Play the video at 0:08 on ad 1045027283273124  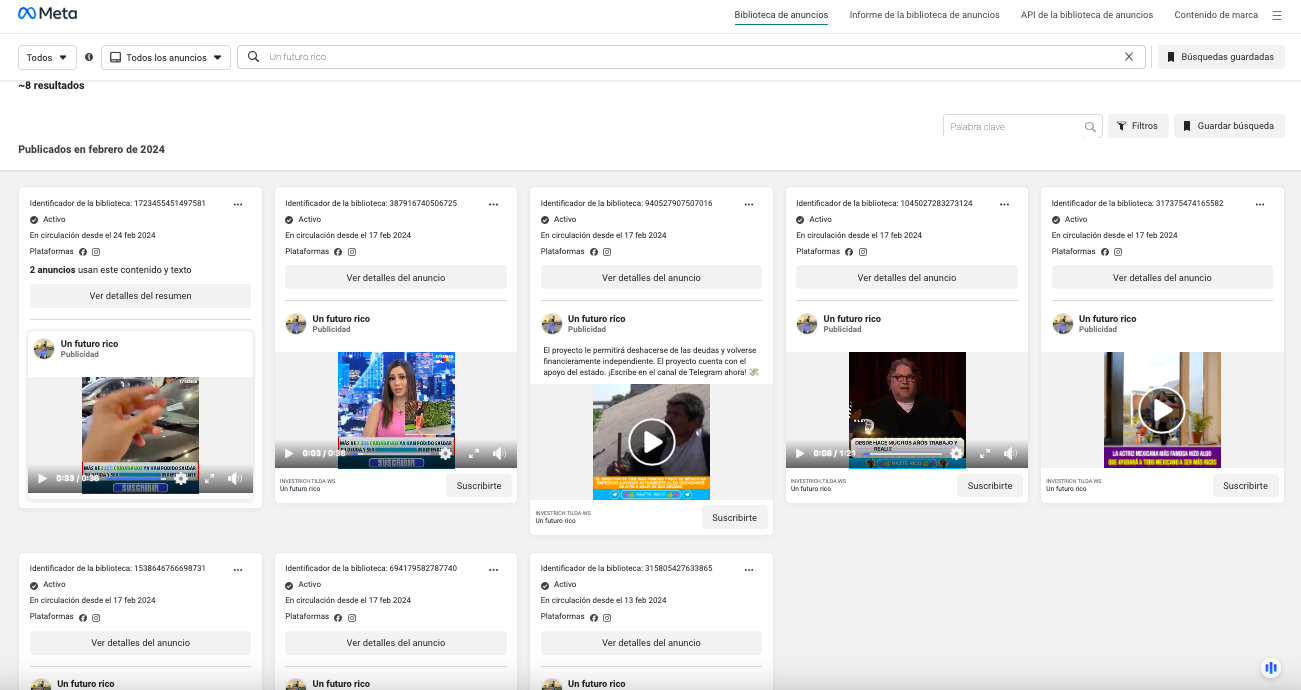[800, 454]
